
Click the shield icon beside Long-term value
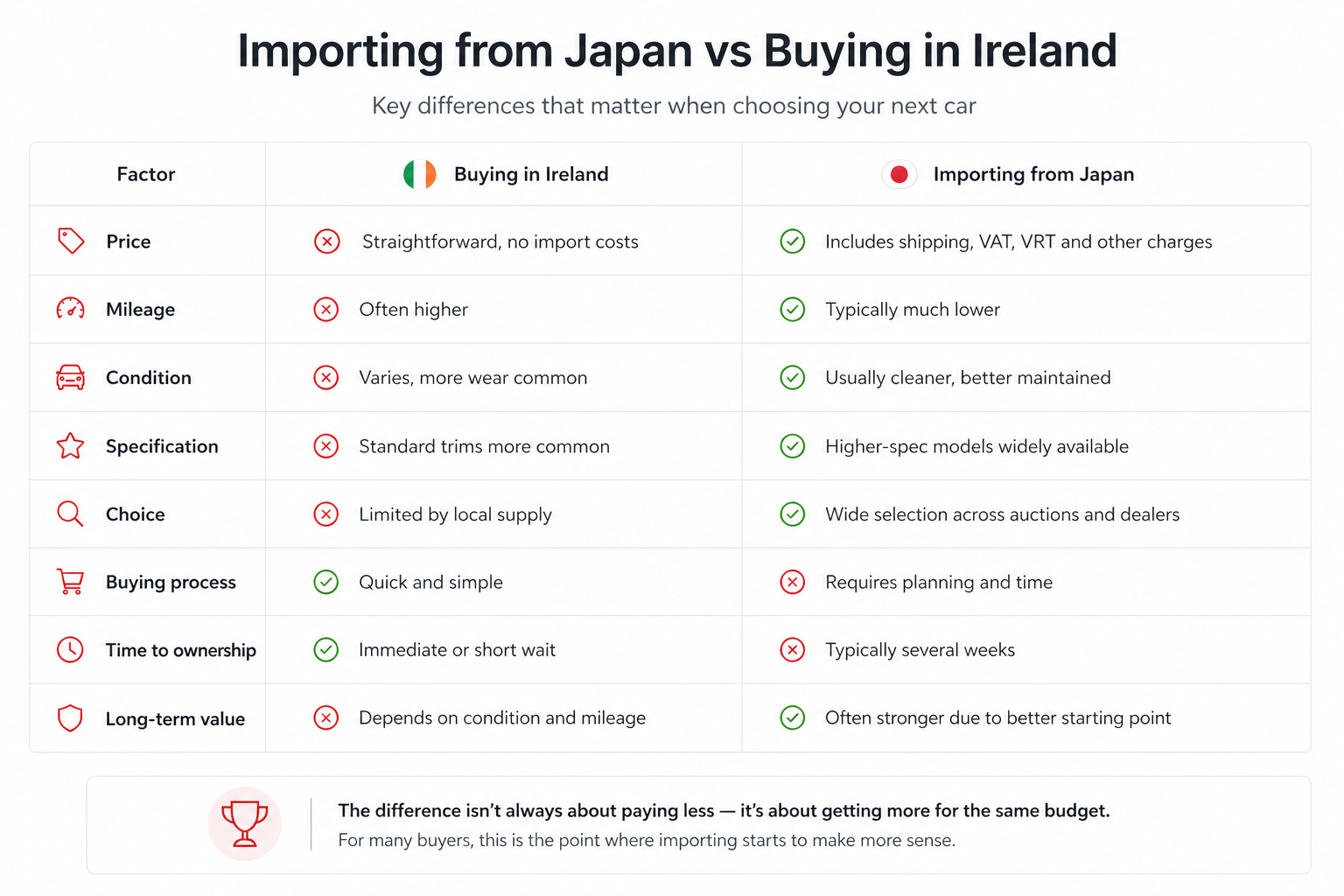70,718
